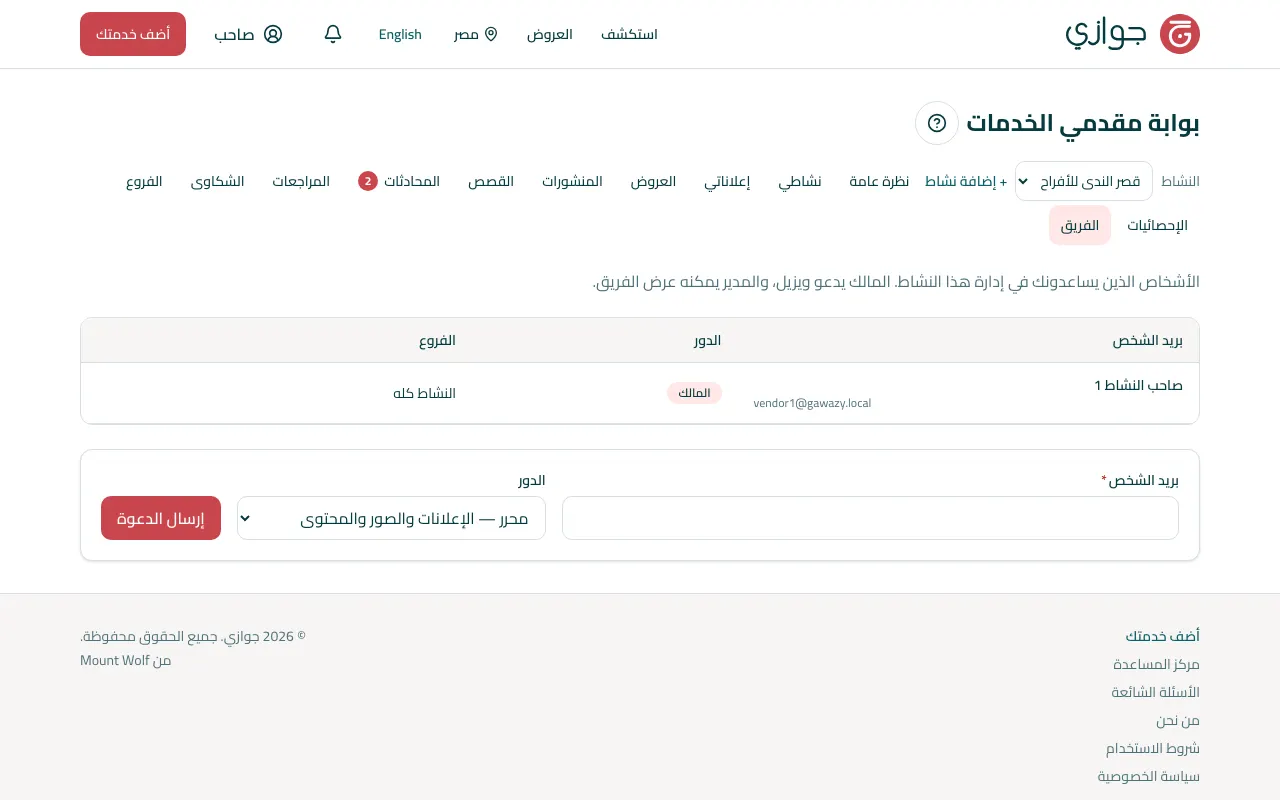Open the نشاطي tab
1280x800 pixels.
coord(800,181)
